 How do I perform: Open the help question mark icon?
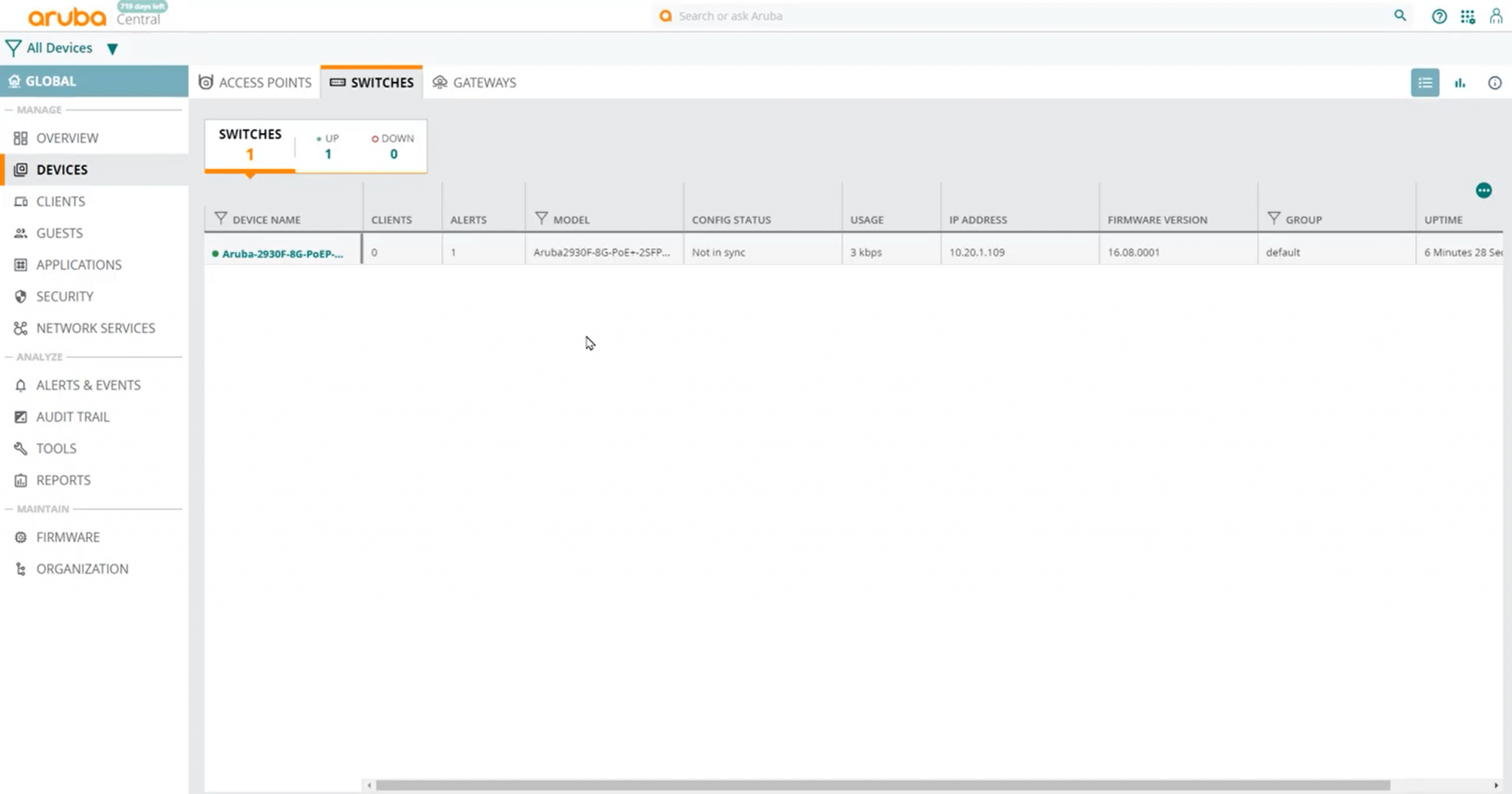click(1439, 16)
